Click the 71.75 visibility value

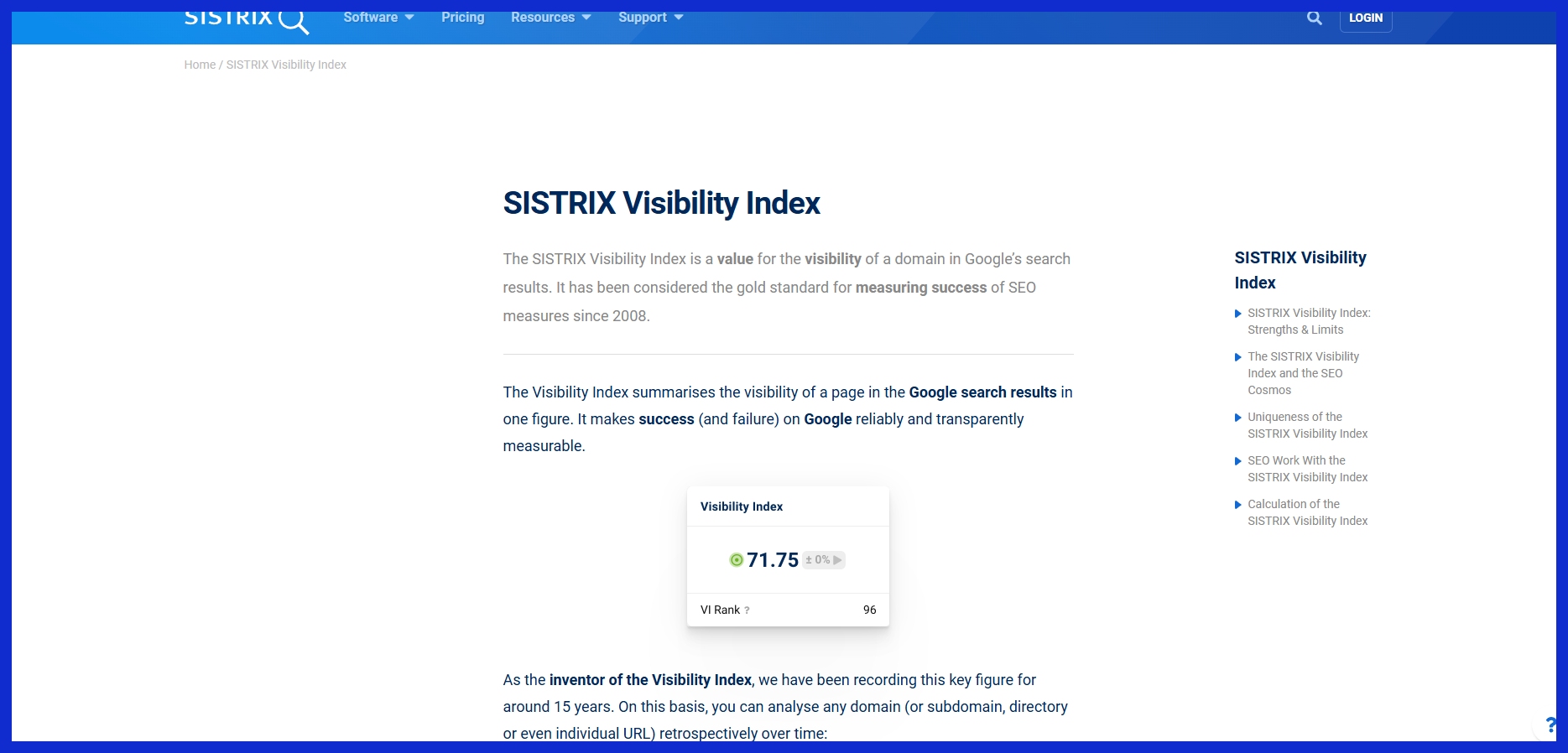tap(773, 560)
